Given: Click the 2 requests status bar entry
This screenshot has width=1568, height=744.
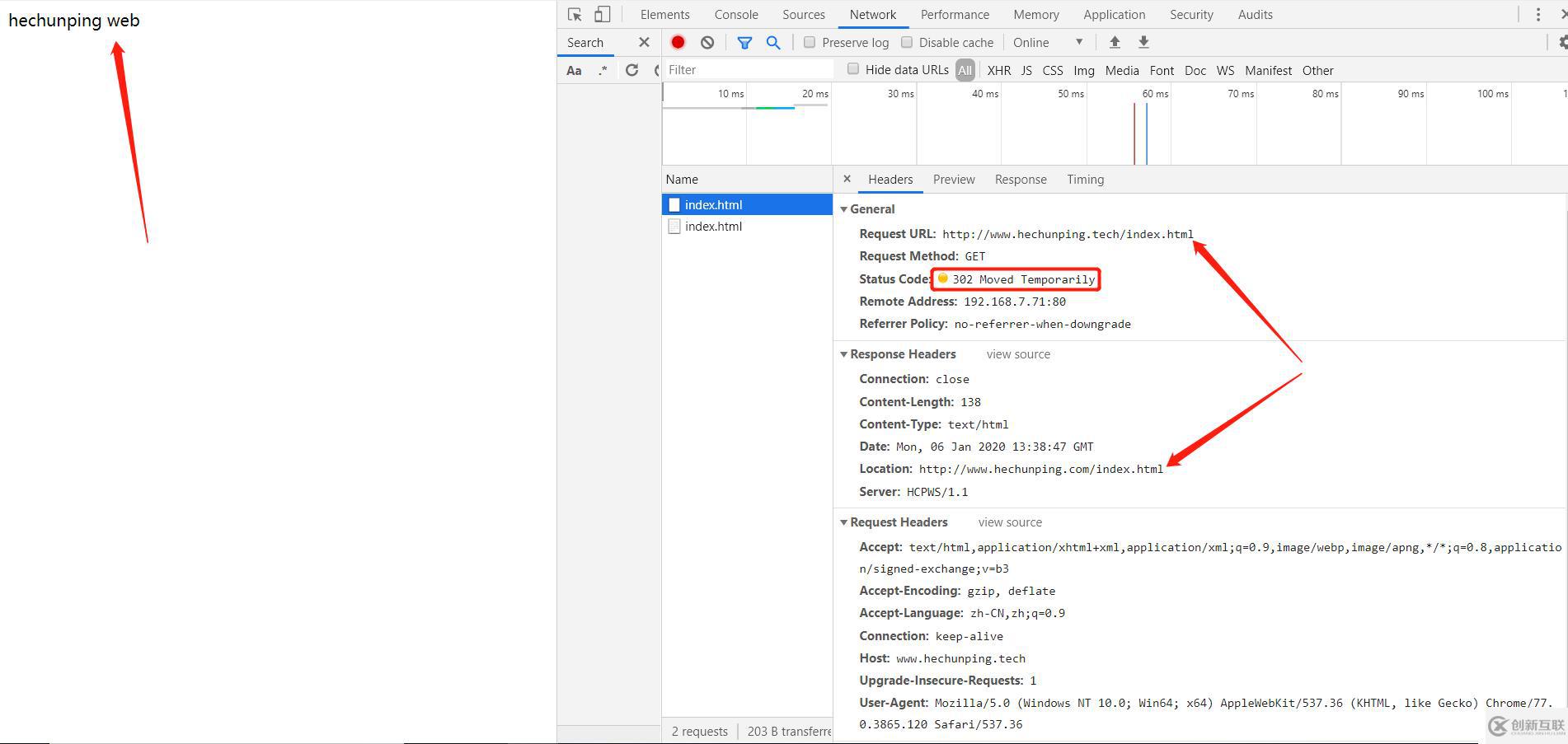Looking at the screenshot, I should [699, 731].
